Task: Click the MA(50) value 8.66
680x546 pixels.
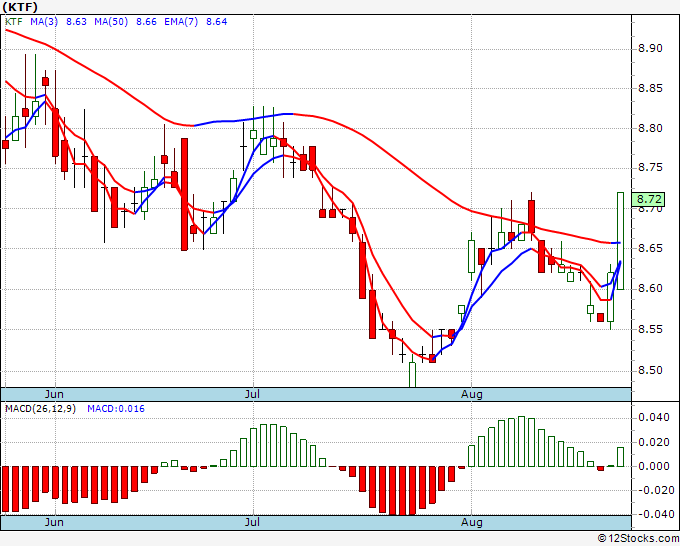Action: pos(146,22)
